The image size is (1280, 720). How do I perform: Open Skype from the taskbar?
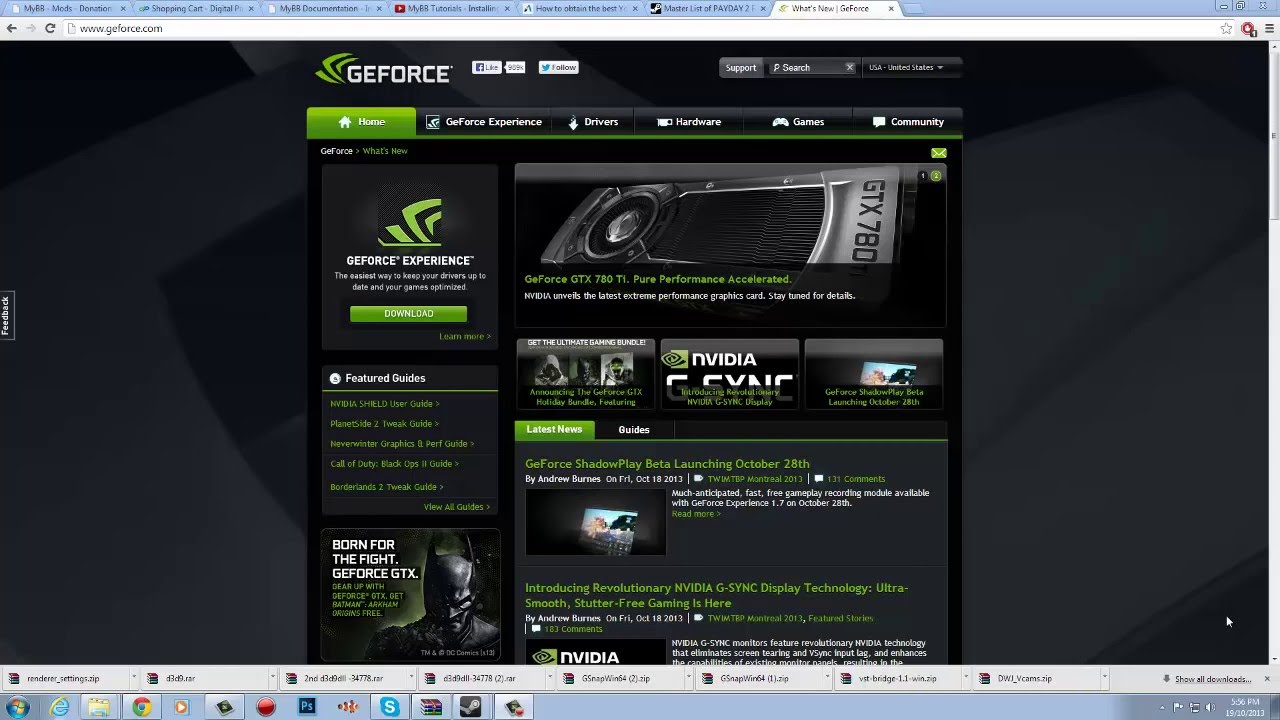(389, 707)
